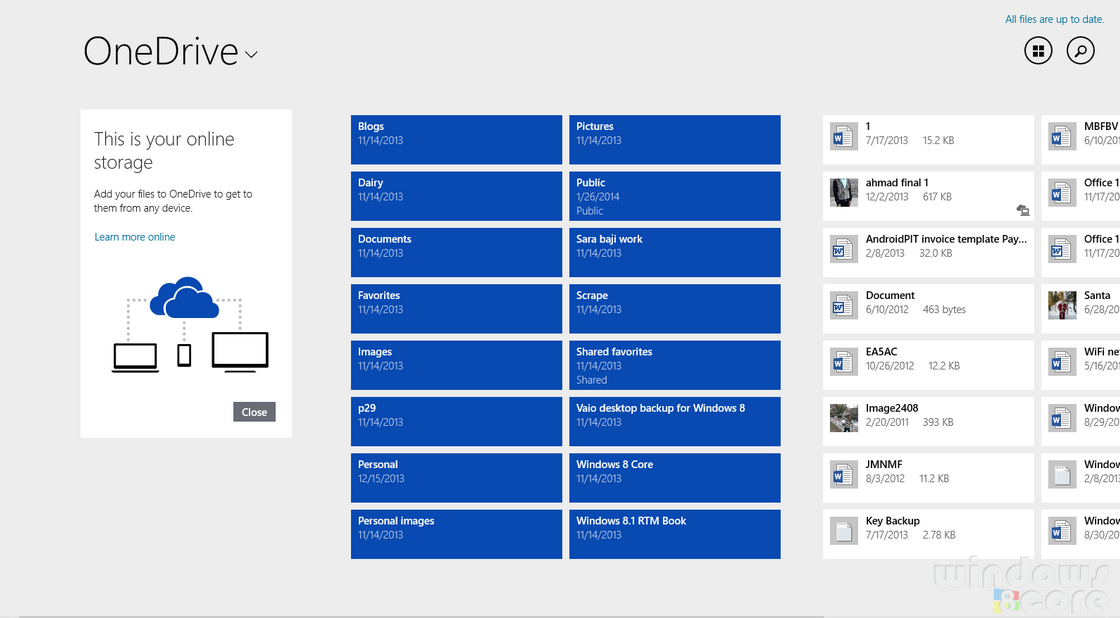Click the Word icon on the EA5AC file
The image size is (1120, 618).
click(843, 361)
